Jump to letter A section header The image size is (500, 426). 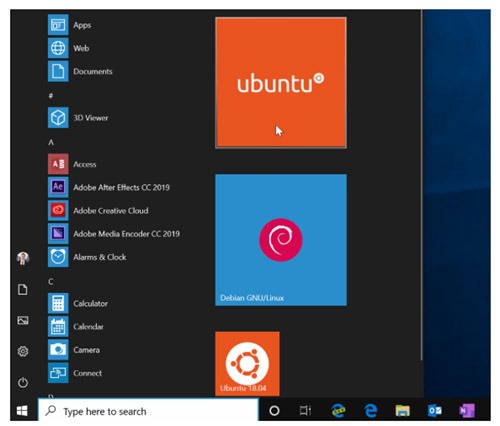51,143
